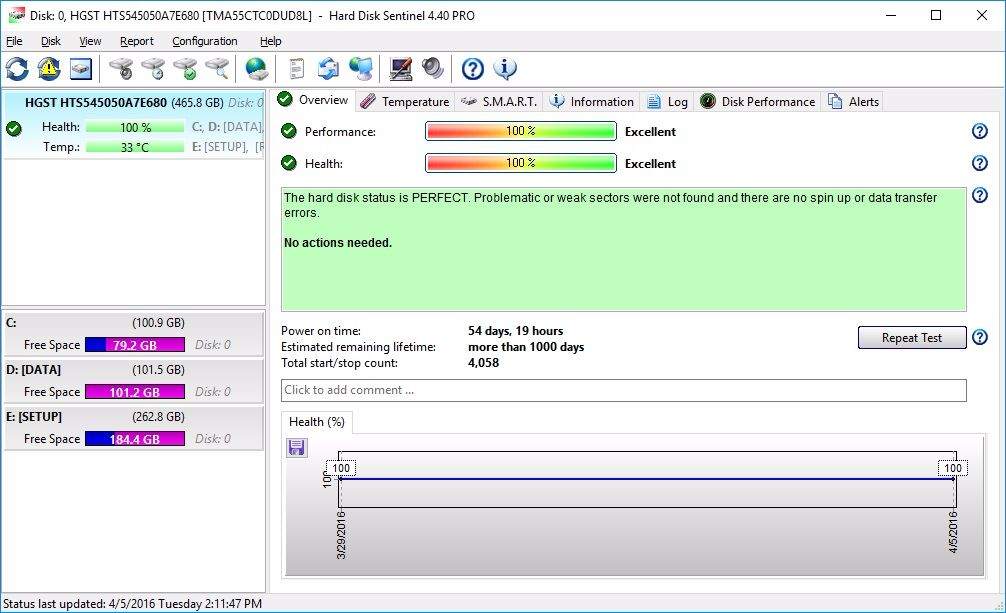Switch to the Temperature tab

405,101
